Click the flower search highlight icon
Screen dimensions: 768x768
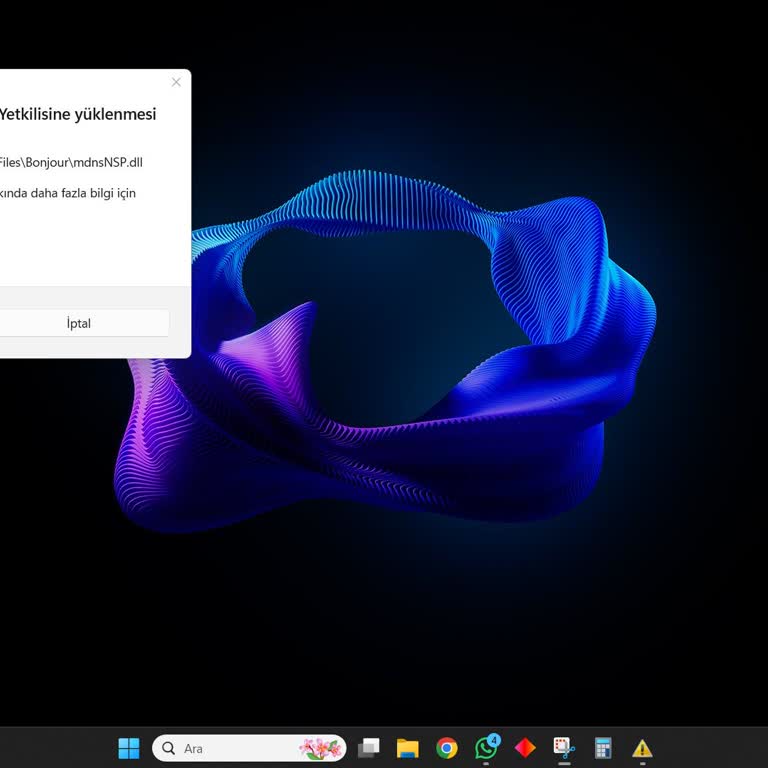coord(321,748)
